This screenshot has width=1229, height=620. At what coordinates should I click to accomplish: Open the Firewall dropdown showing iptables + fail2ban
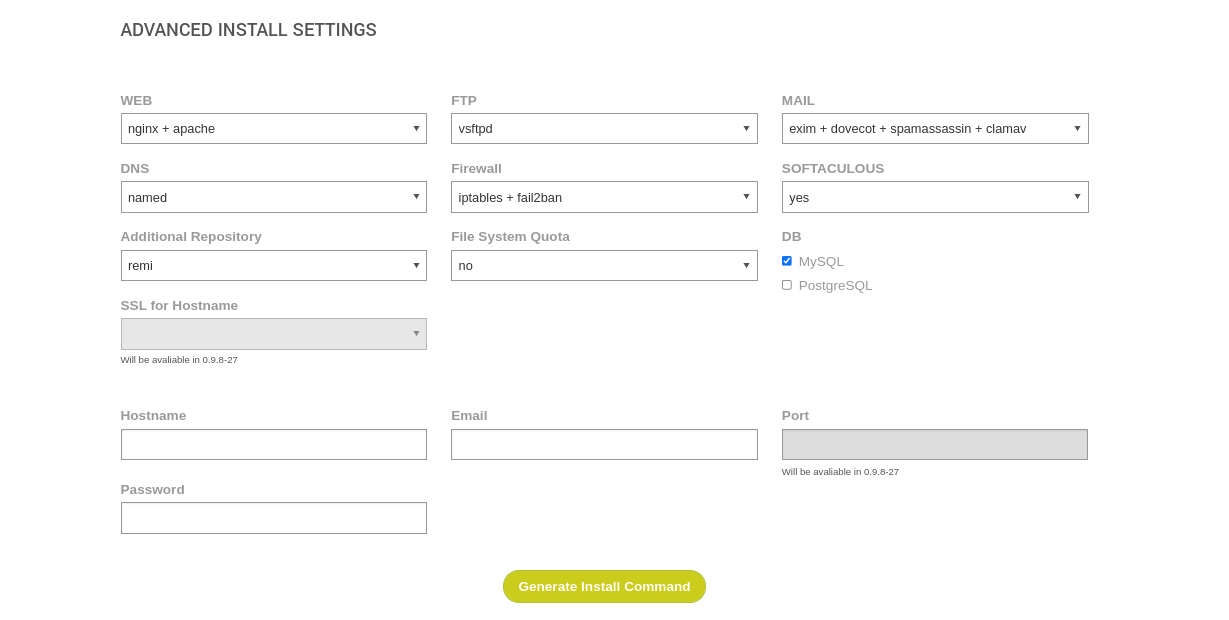pyautogui.click(x=604, y=197)
